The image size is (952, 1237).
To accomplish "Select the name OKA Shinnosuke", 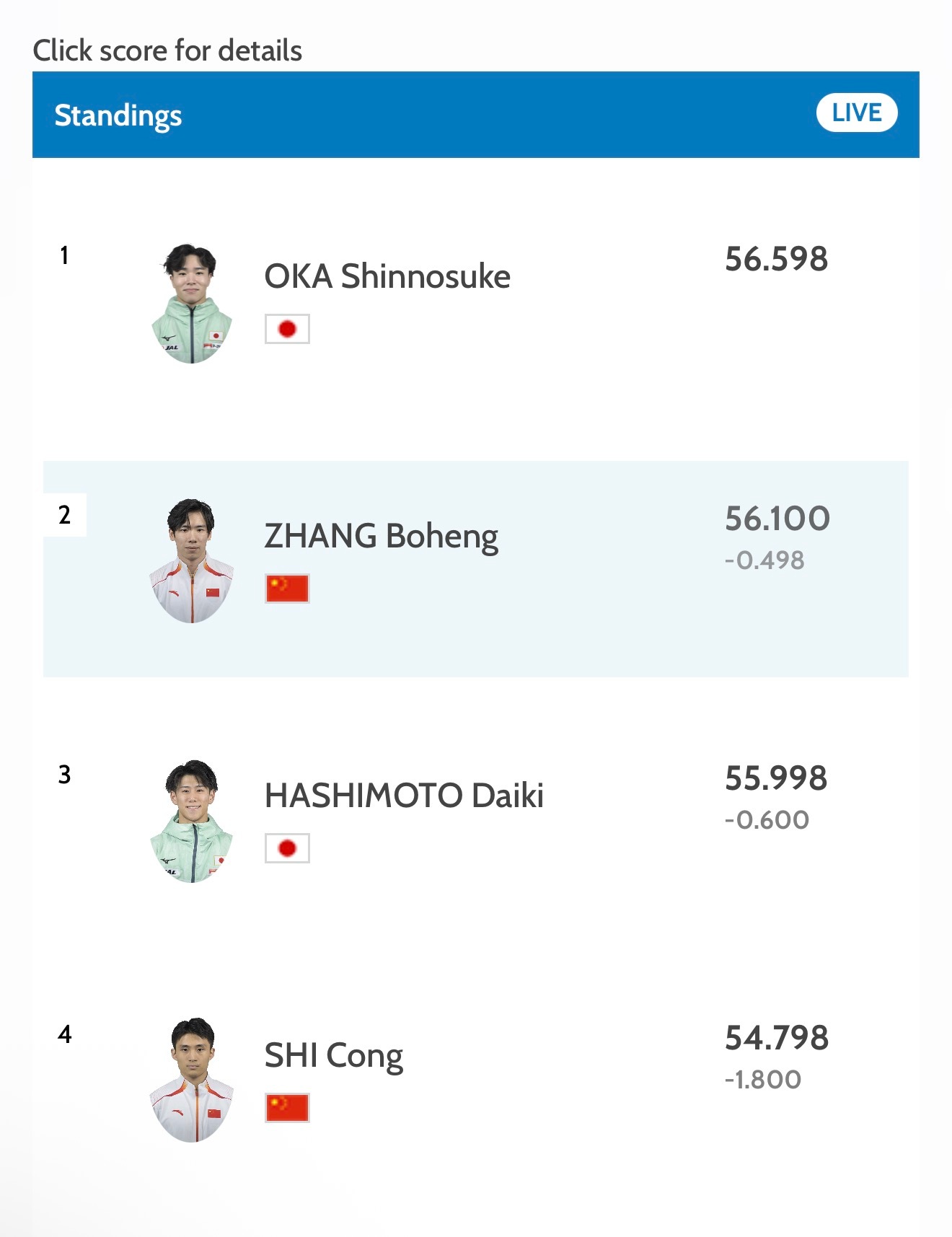I will (x=387, y=276).
